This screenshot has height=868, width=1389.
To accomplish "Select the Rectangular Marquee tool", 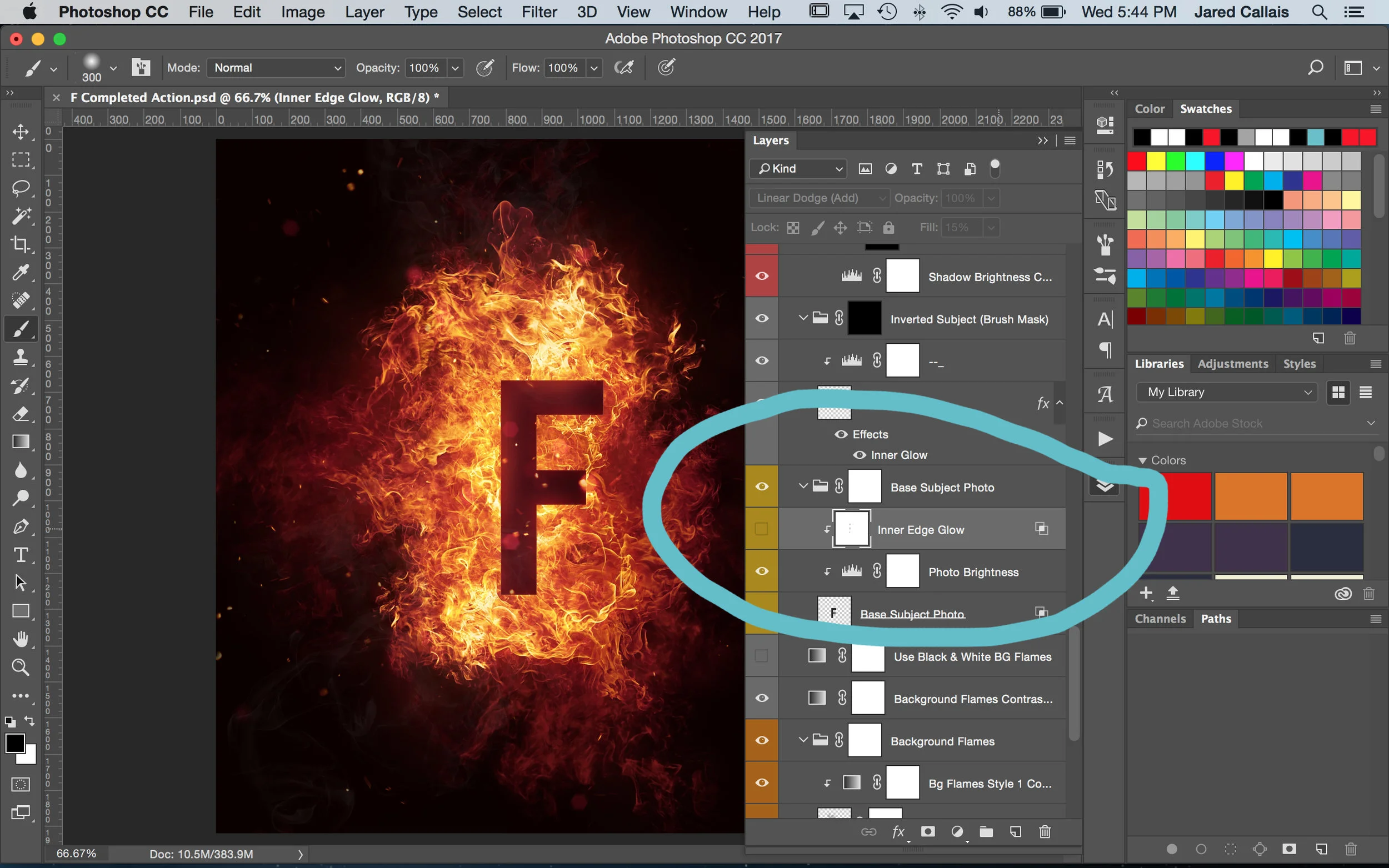I will [21, 159].
